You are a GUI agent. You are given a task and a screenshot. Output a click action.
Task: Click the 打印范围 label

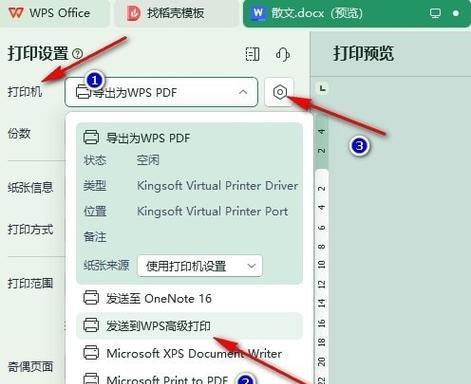click(30, 283)
